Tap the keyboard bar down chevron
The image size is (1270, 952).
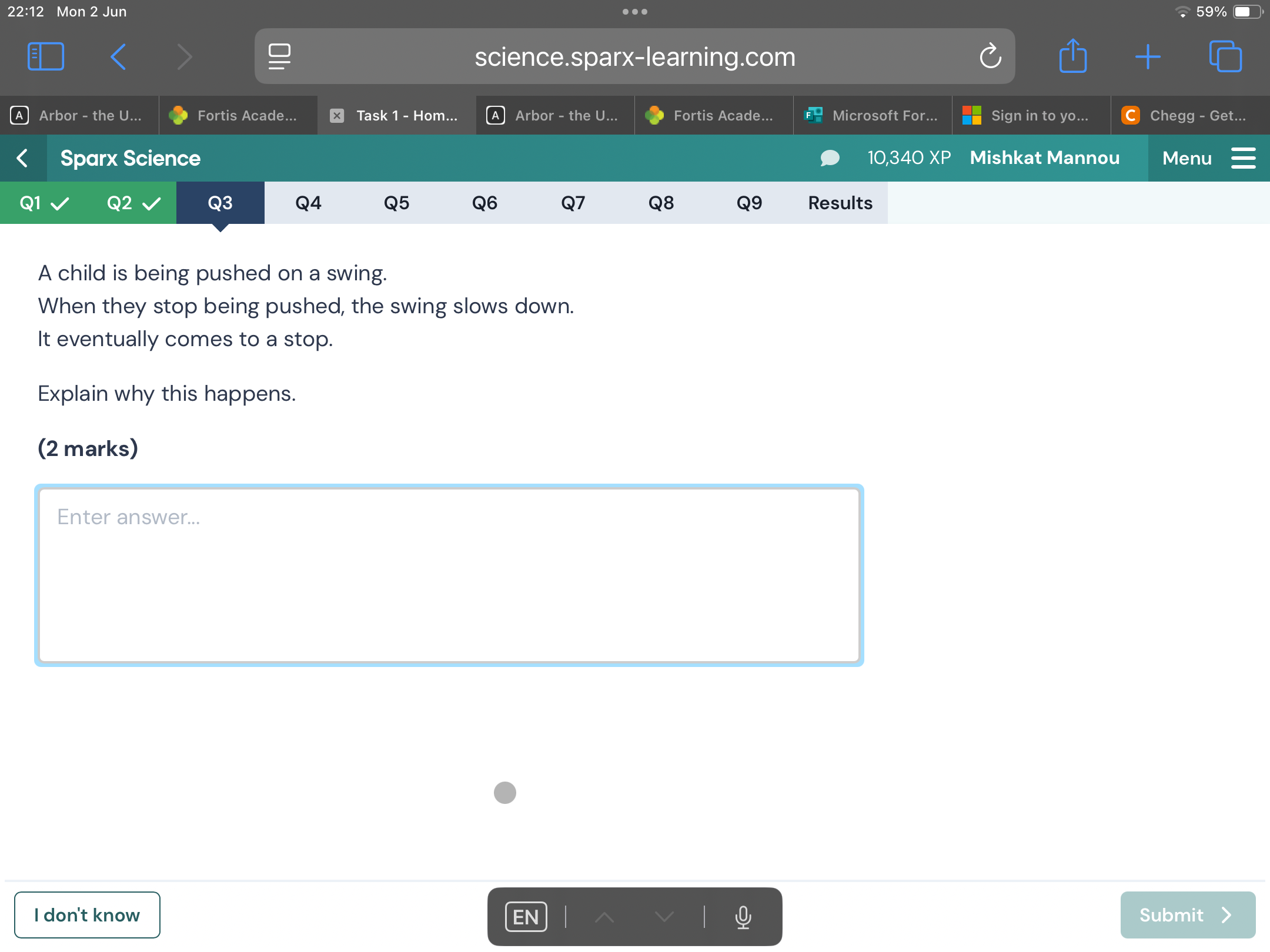pos(664,917)
